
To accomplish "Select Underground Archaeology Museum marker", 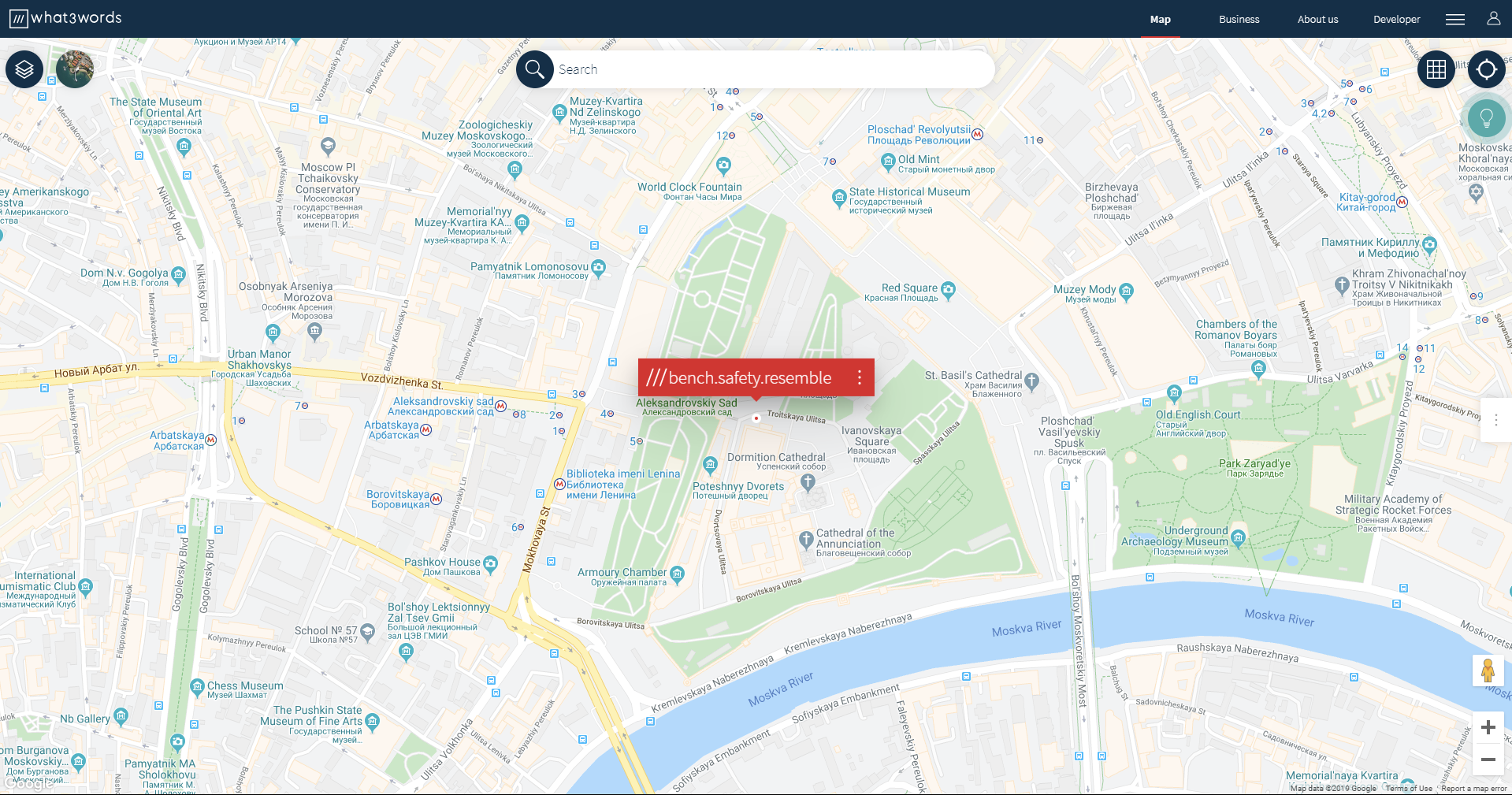I will pyautogui.click(x=1238, y=538).
